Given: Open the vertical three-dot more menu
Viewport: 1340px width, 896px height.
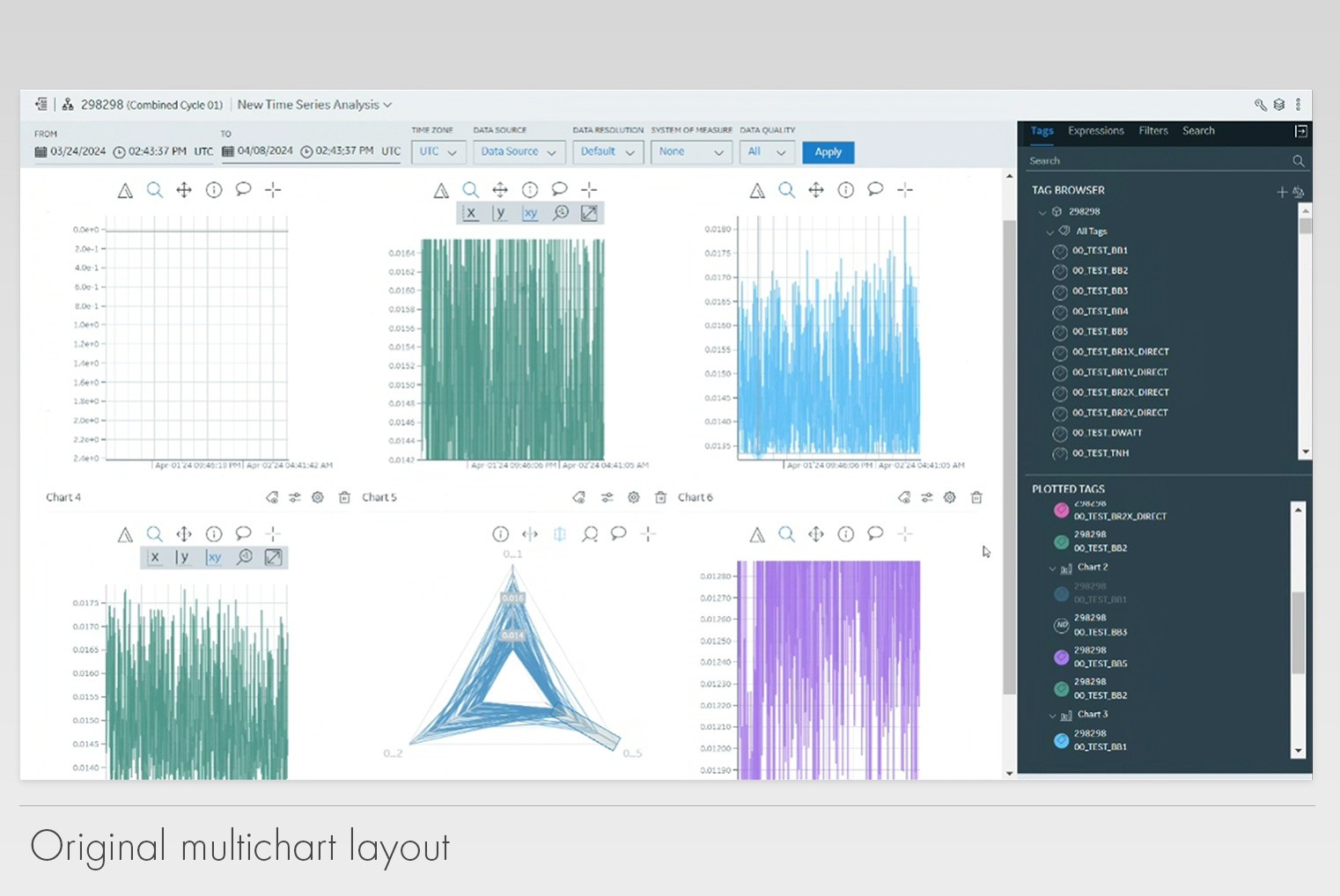Looking at the screenshot, I should point(1298,105).
